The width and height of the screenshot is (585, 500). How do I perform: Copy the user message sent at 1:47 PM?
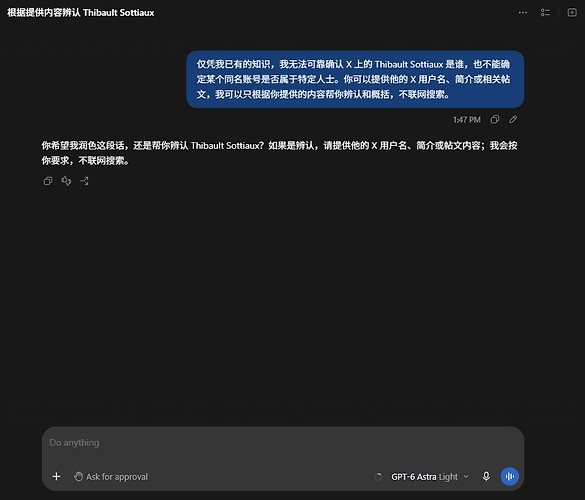tap(495, 119)
